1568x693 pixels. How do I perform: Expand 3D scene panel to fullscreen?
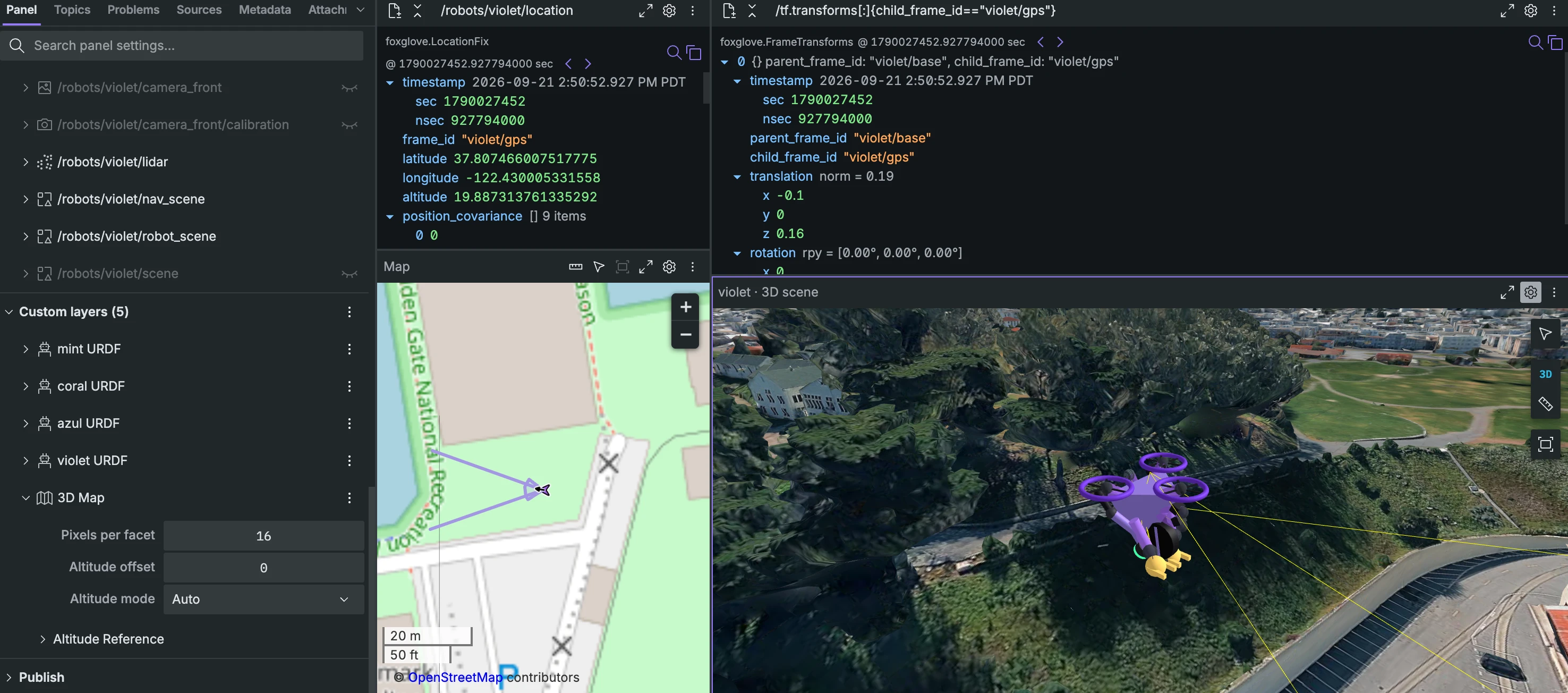1506,292
